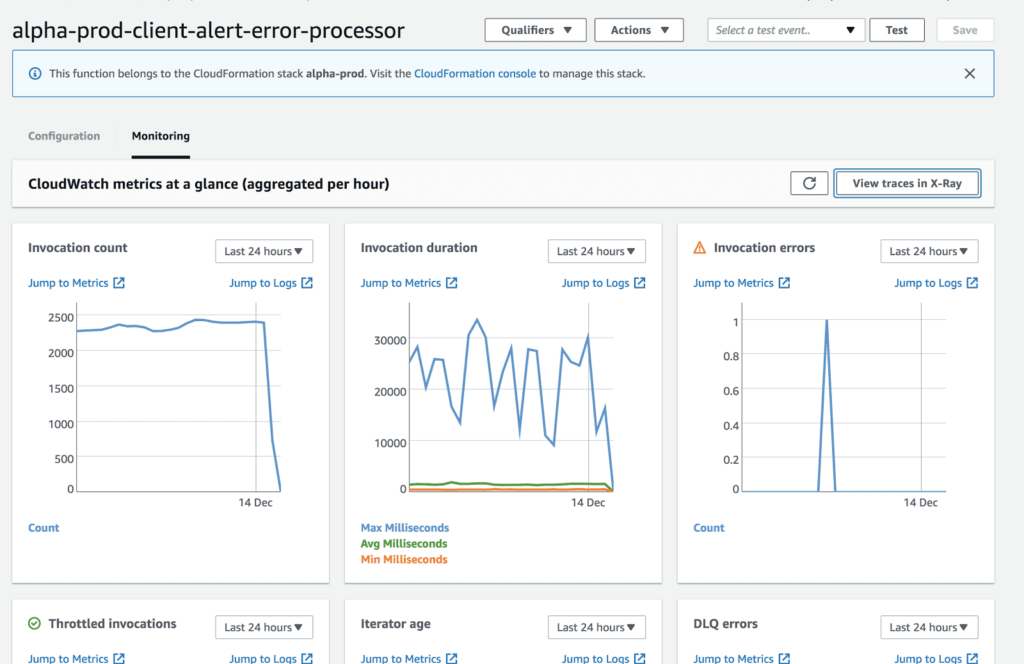Click the Test button
The image size is (1024, 664).
tap(897, 30)
